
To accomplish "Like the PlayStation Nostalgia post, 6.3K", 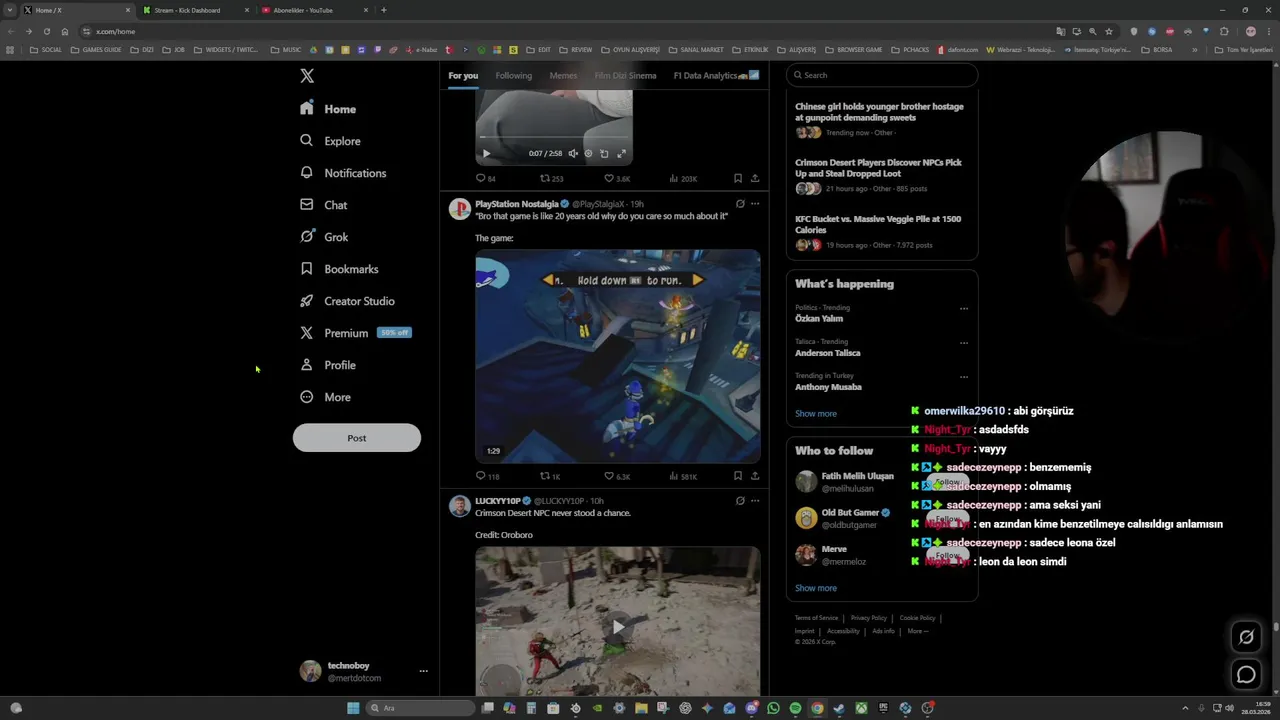I will (617, 476).
